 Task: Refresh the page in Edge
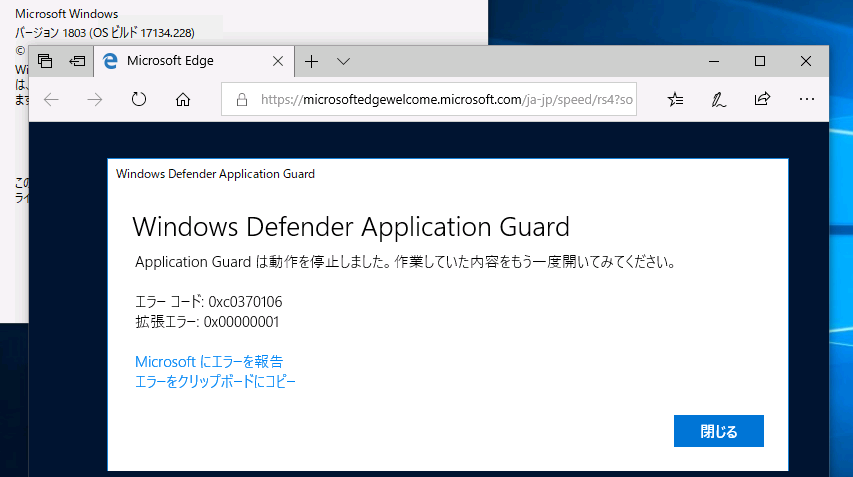point(139,100)
